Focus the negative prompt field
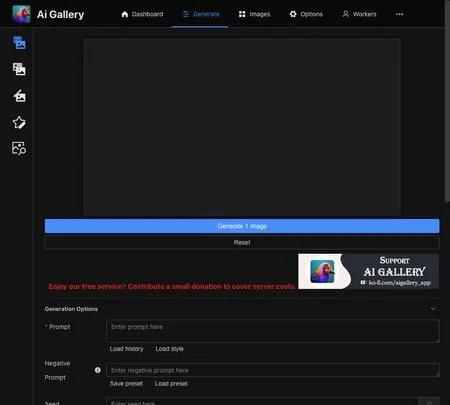450x405 pixels. point(273,370)
